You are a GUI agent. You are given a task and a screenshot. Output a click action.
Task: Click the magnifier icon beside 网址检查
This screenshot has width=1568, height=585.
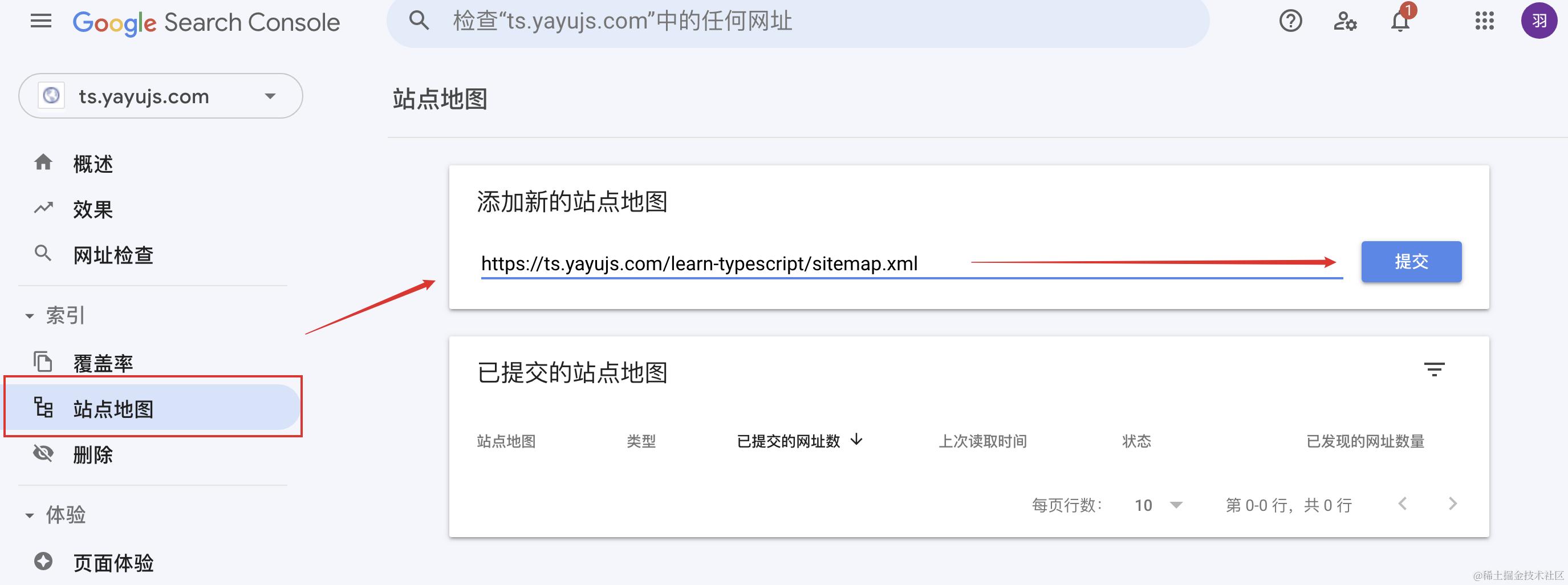pyautogui.click(x=43, y=253)
